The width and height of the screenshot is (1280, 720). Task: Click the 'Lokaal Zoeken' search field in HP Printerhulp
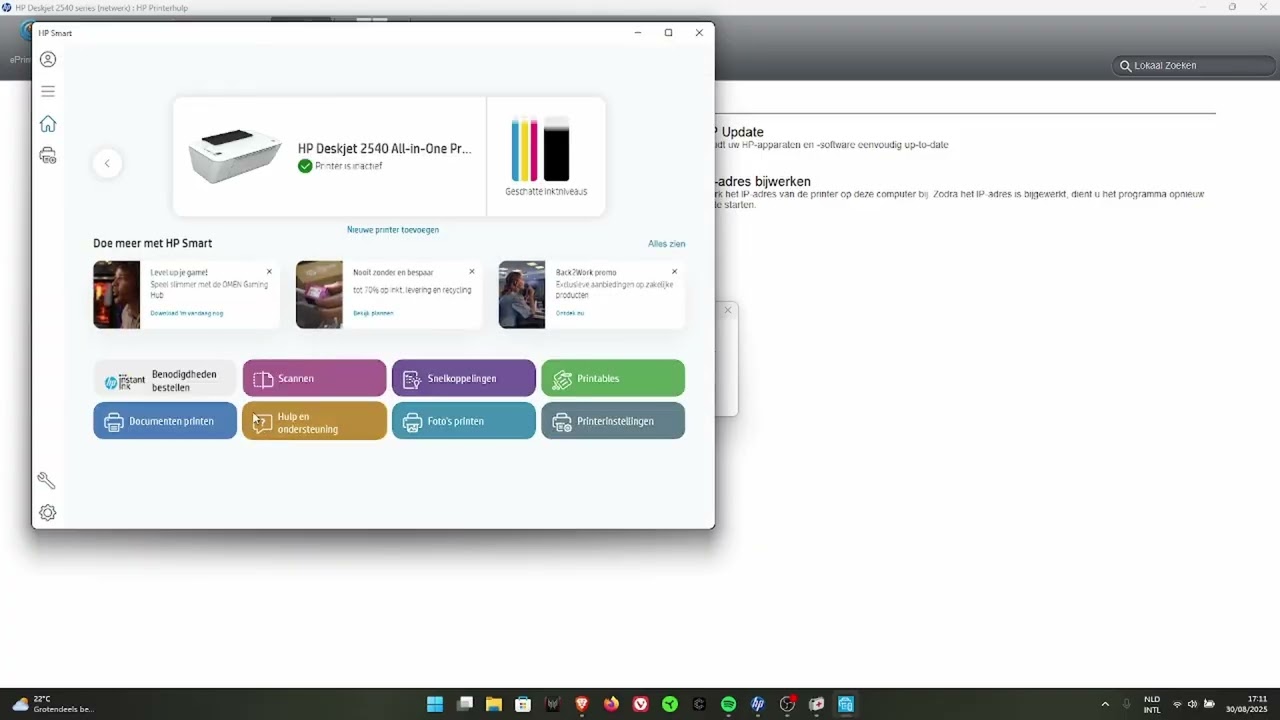point(1194,66)
